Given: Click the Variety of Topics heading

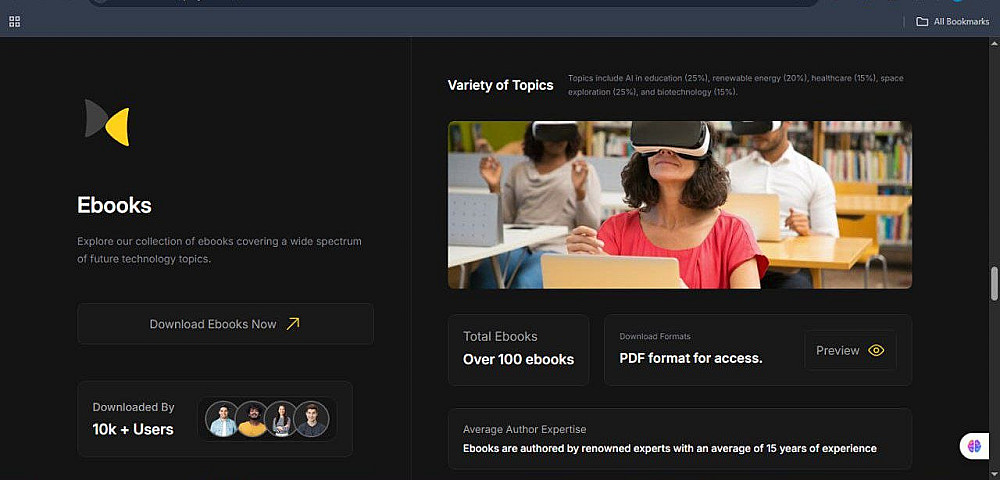Looking at the screenshot, I should click(x=501, y=85).
